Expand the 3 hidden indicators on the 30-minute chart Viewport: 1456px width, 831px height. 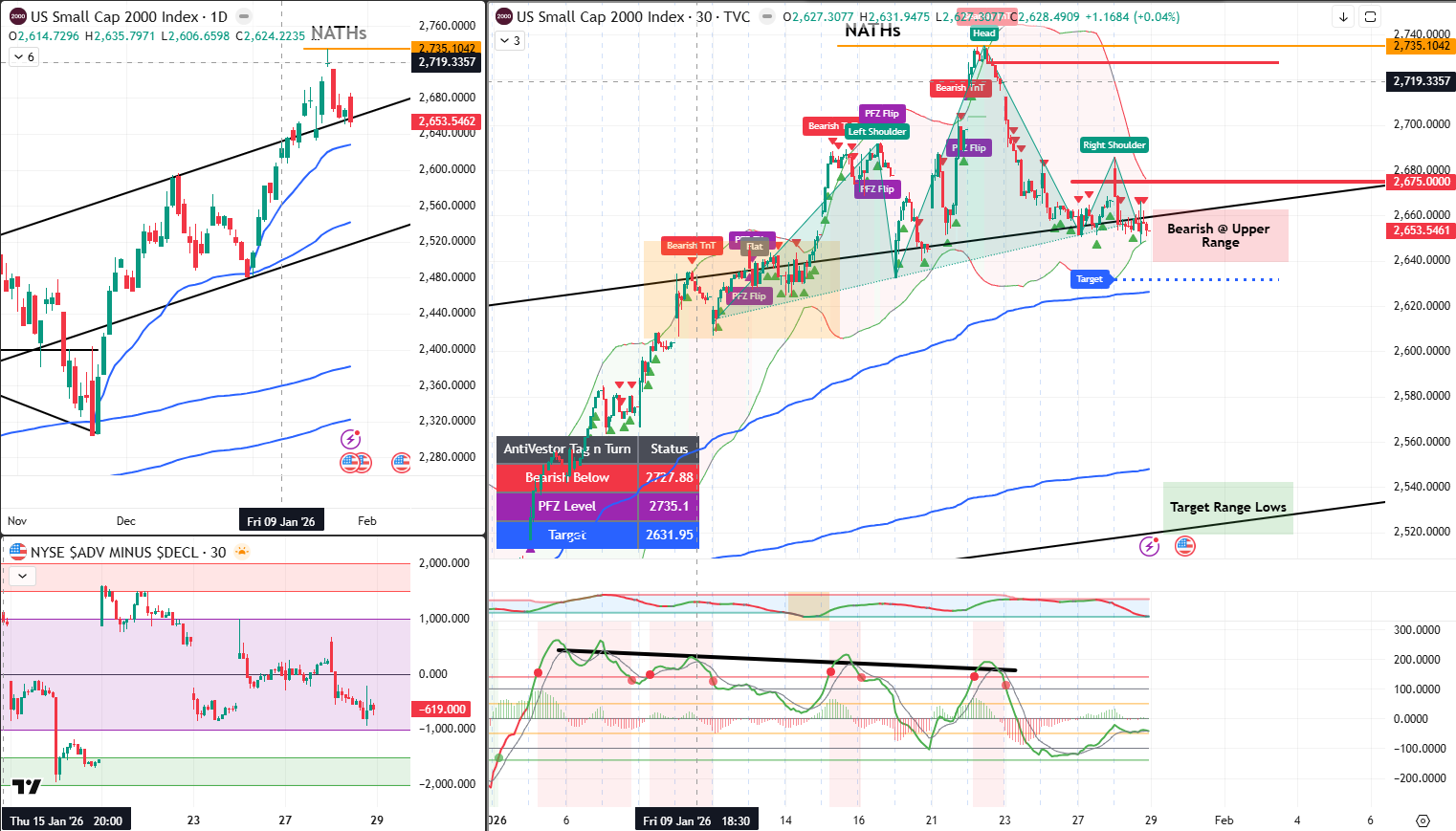tap(508, 40)
